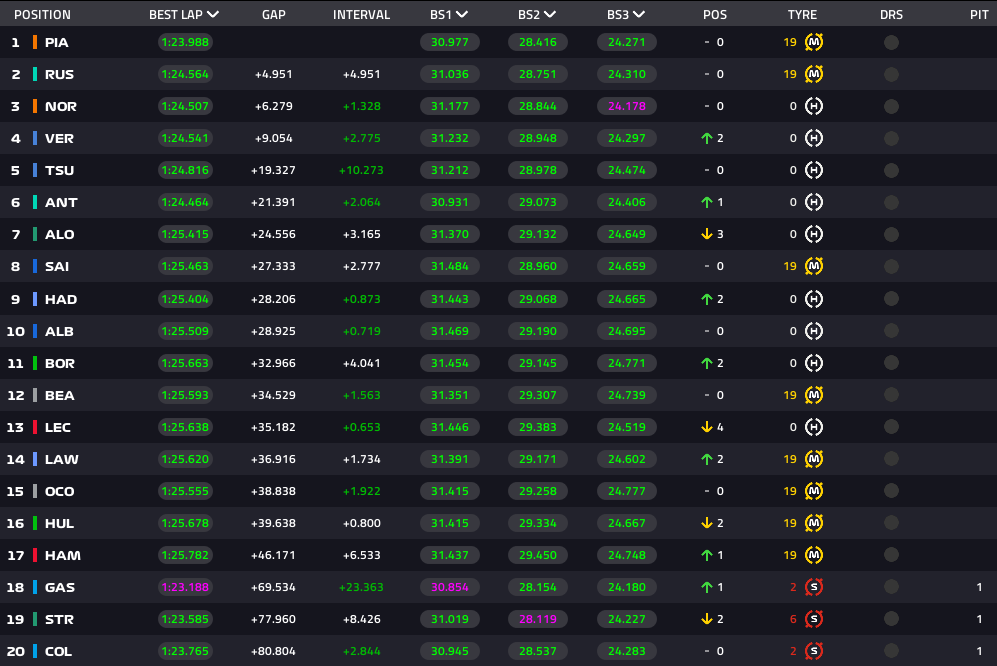
Task: Click the yellow down arrow for LEC
Action: 706,427
